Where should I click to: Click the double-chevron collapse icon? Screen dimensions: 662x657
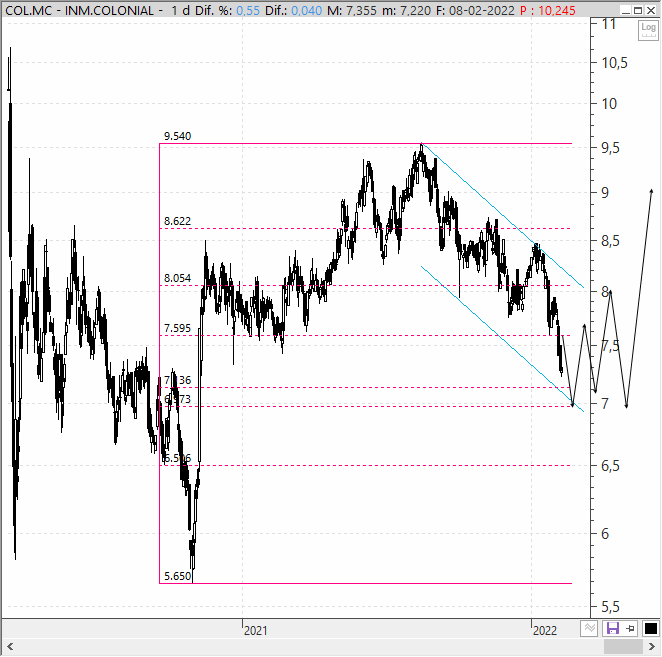tap(589, 628)
